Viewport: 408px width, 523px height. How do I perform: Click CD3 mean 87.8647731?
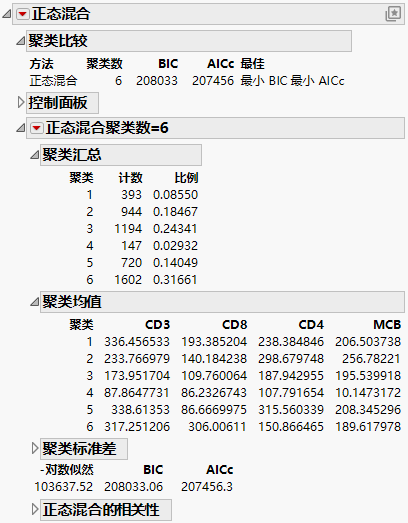coord(137,393)
